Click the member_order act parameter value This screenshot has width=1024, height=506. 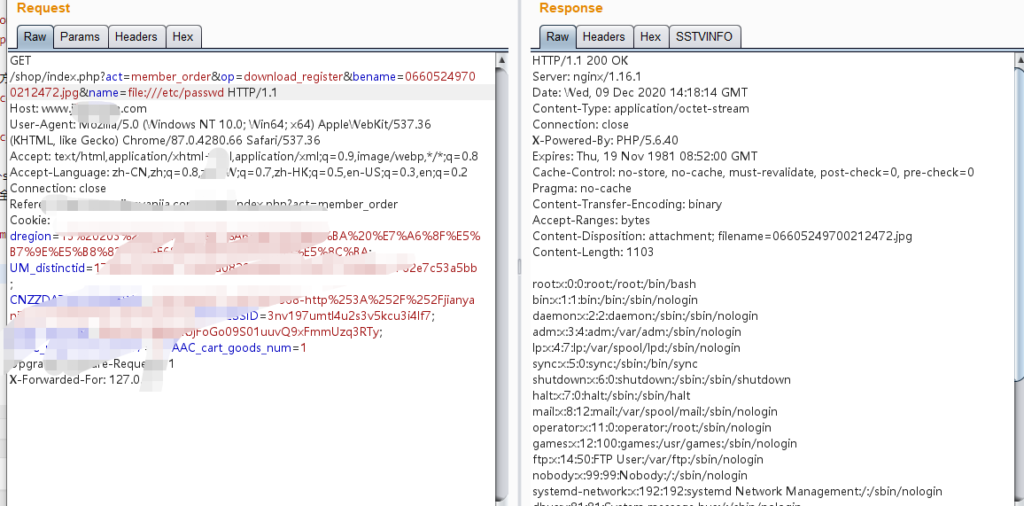click(x=172, y=77)
